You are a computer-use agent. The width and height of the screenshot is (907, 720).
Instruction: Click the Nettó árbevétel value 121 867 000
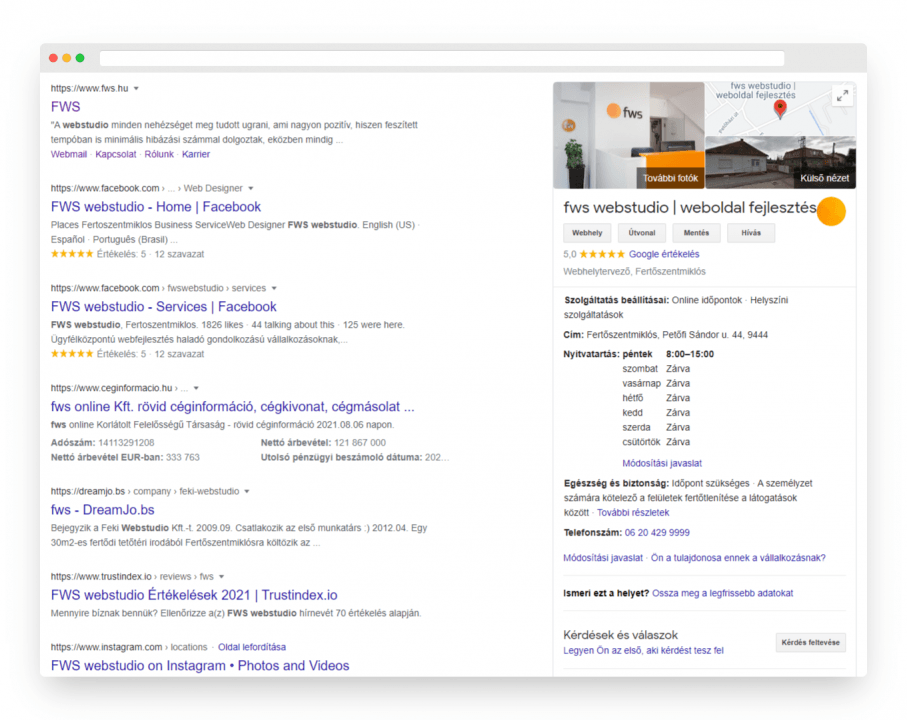[360, 443]
